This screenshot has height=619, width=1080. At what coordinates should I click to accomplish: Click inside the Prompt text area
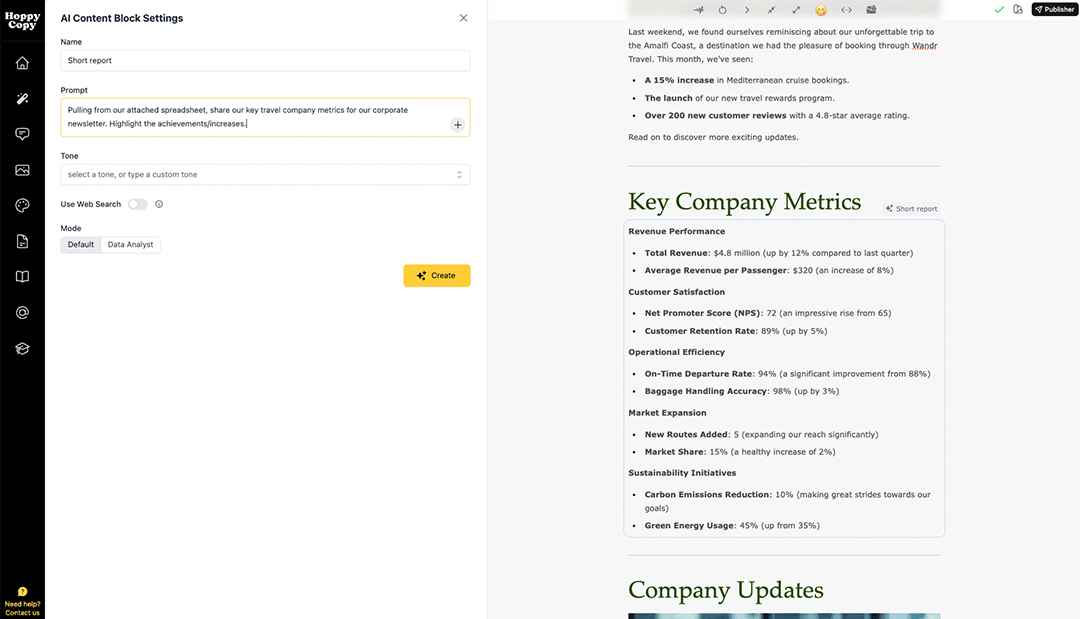point(265,117)
